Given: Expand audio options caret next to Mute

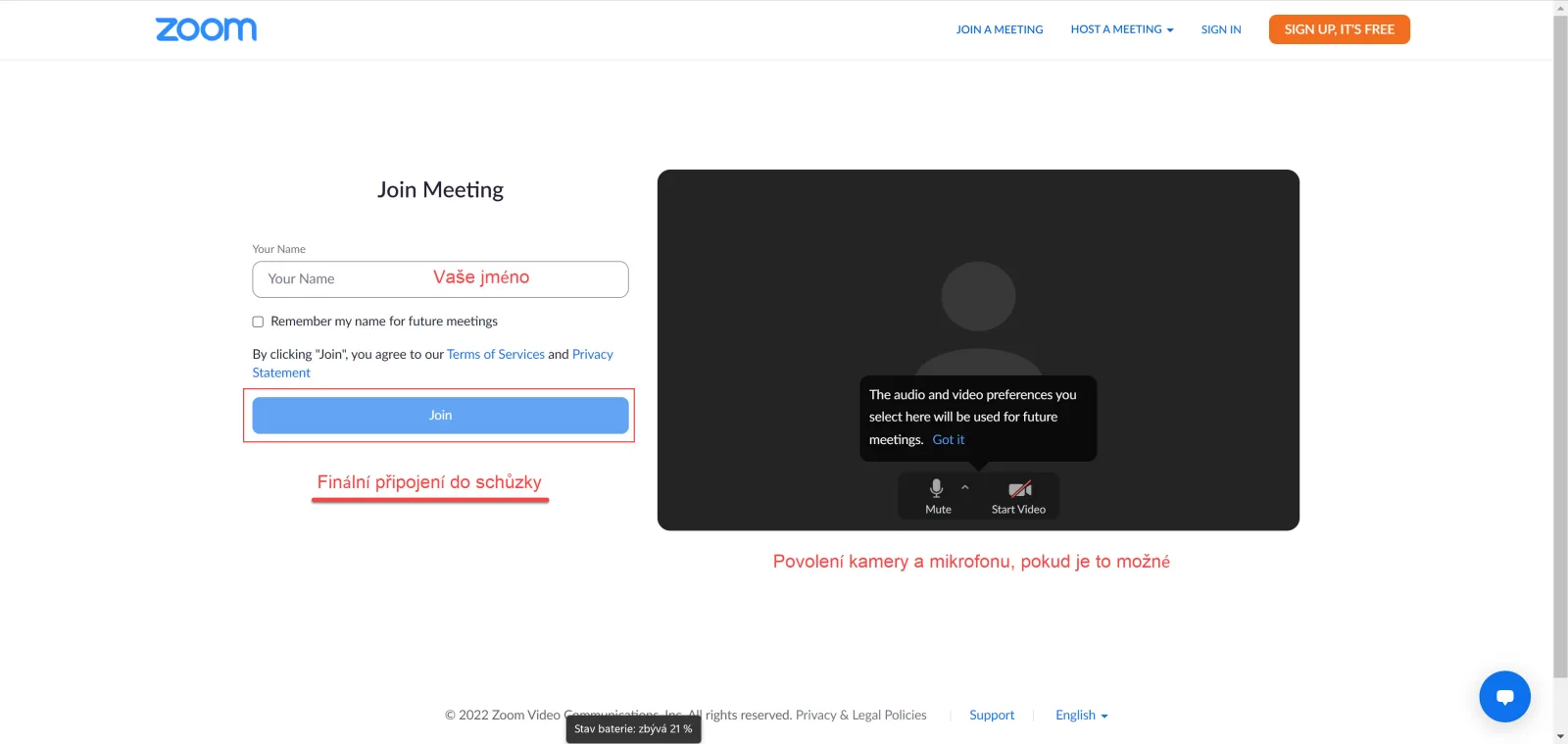Looking at the screenshot, I should tap(965, 487).
